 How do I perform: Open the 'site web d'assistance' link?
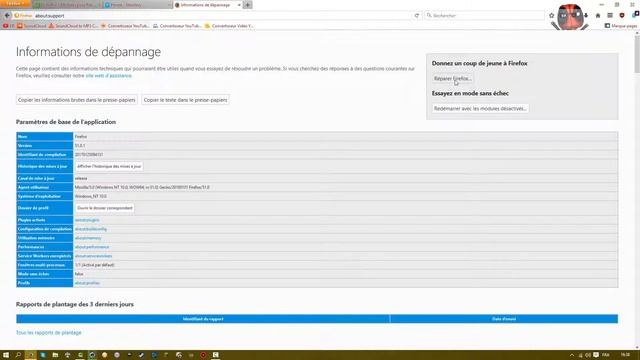[109, 76]
